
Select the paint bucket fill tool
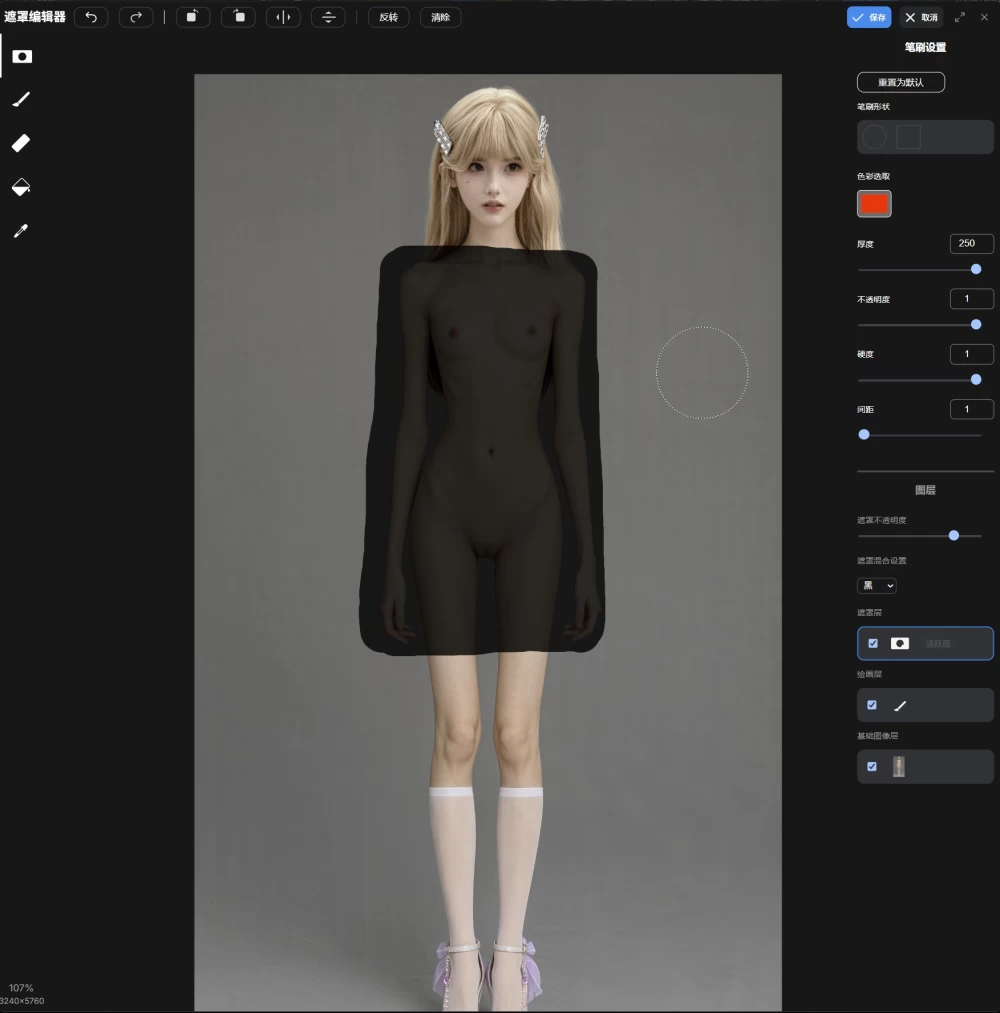coord(21,187)
